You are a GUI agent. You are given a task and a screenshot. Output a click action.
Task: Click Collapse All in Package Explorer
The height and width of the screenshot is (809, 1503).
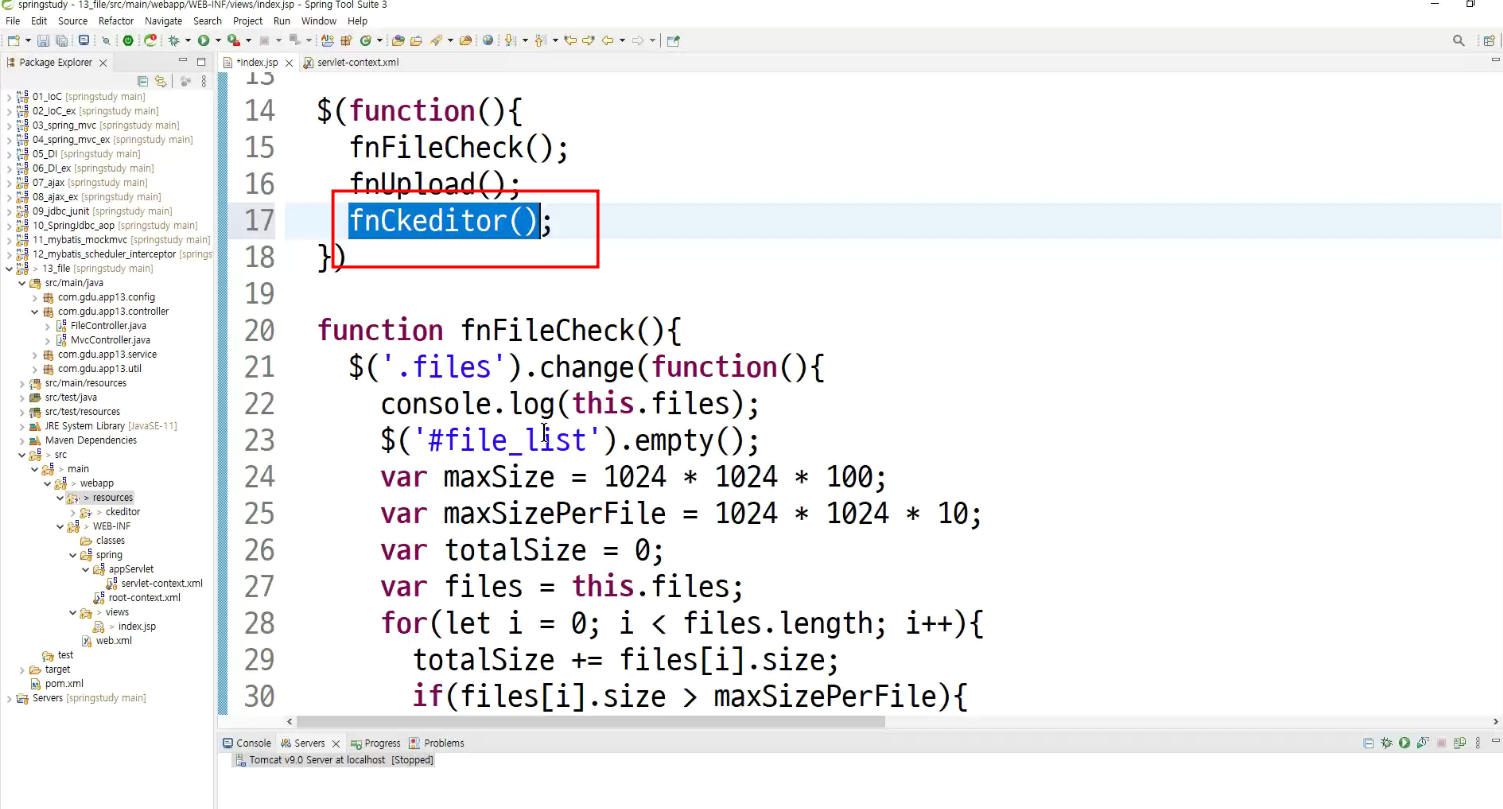(143, 81)
